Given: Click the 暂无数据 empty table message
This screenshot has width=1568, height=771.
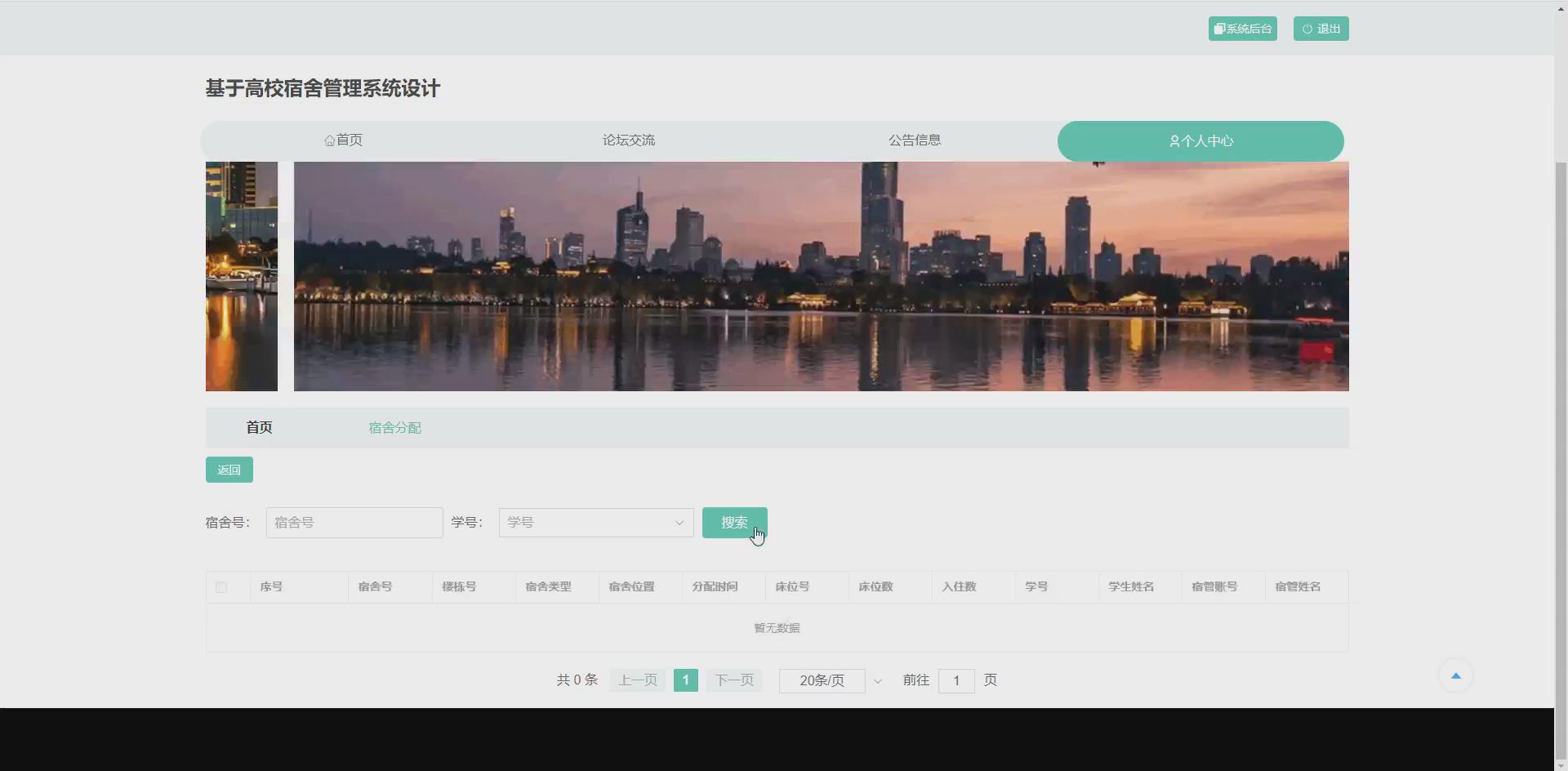Looking at the screenshot, I should click(777, 628).
